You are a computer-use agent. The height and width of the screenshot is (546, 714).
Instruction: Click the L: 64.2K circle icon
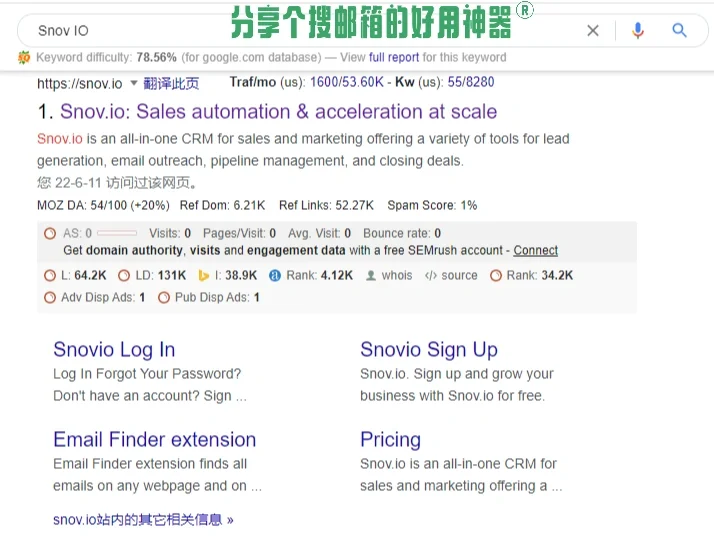(x=50, y=276)
